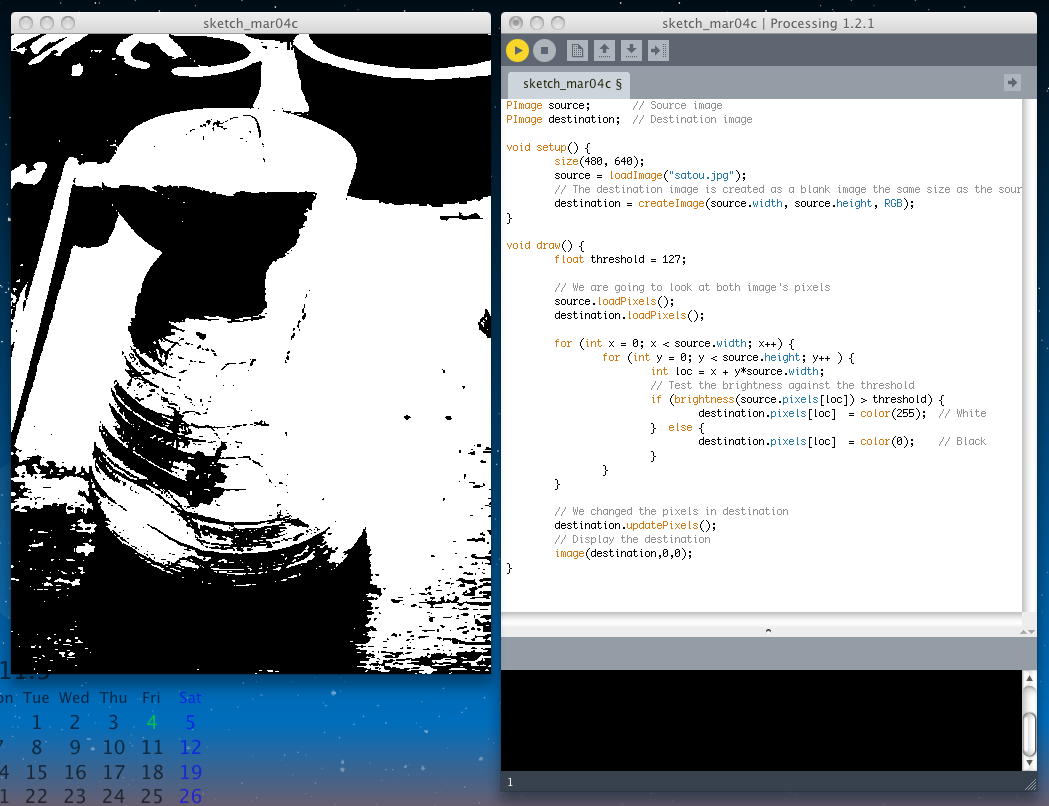The image size is (1049, 806).
Task: Click the editor's small scroll arrows at bottom-right
Action: point(1029,631)
